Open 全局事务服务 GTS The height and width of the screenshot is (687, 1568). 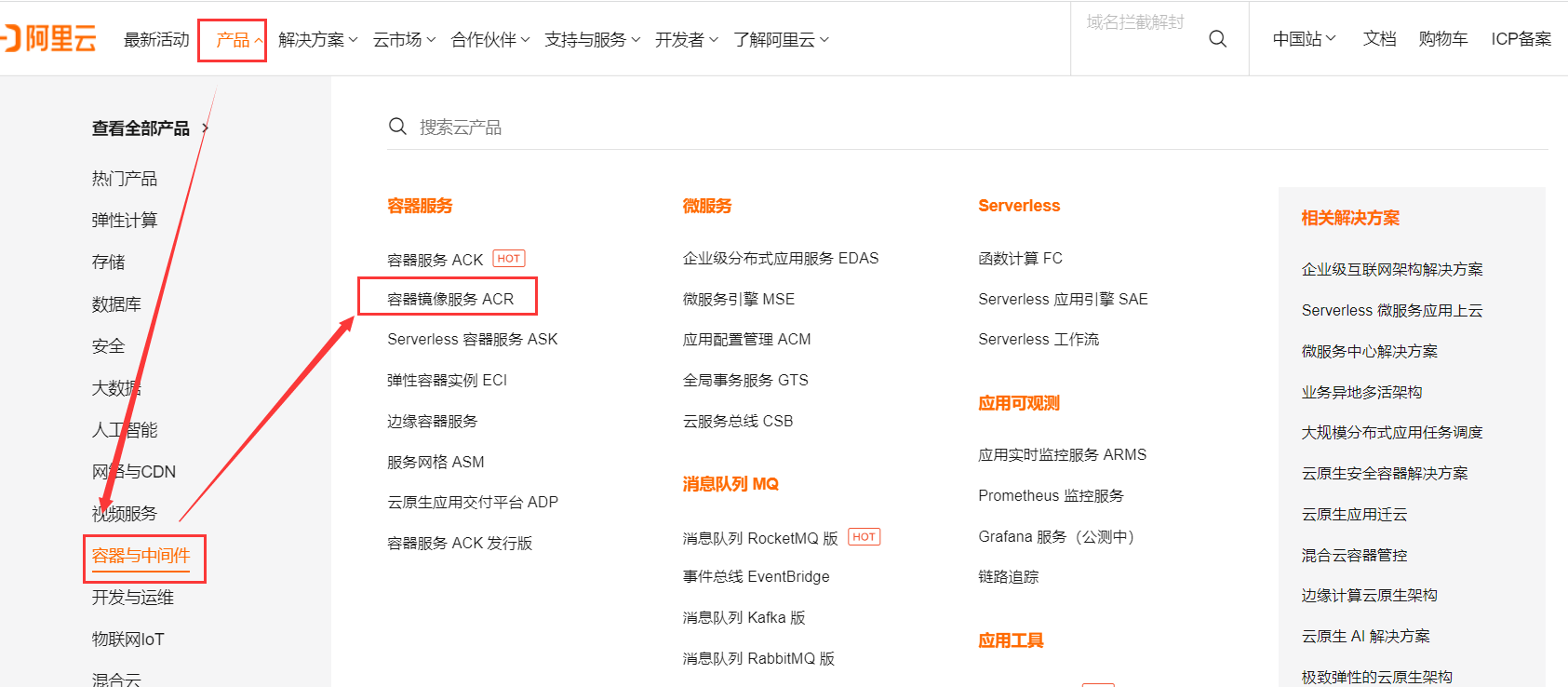click(x=745, y=381)
